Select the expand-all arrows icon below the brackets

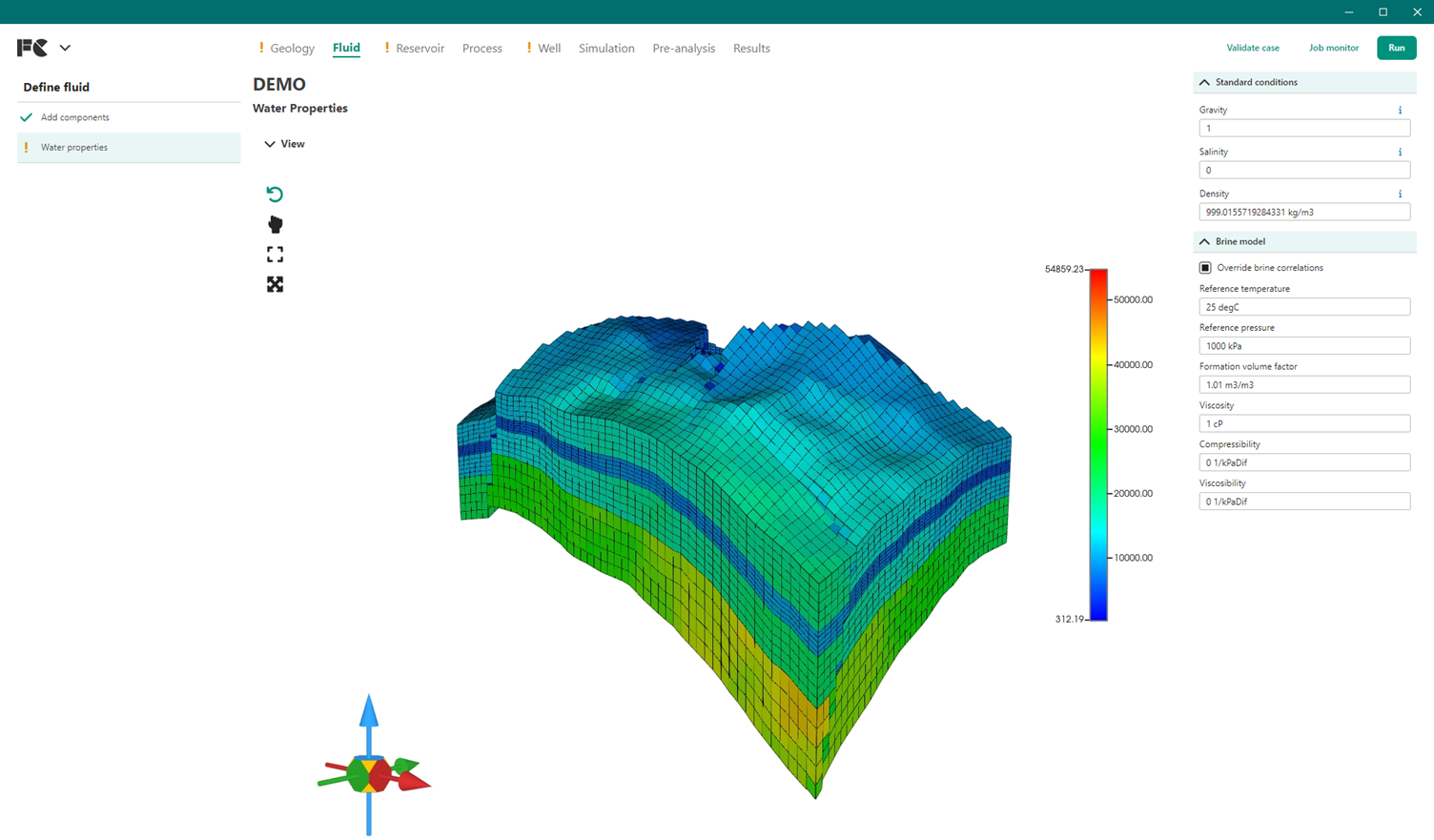coord(276,284)
